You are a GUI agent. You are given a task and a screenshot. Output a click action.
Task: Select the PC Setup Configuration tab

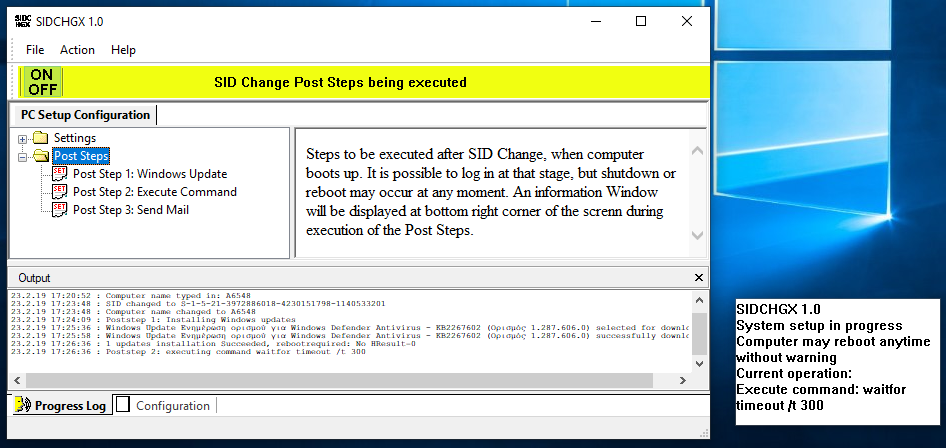85,115
